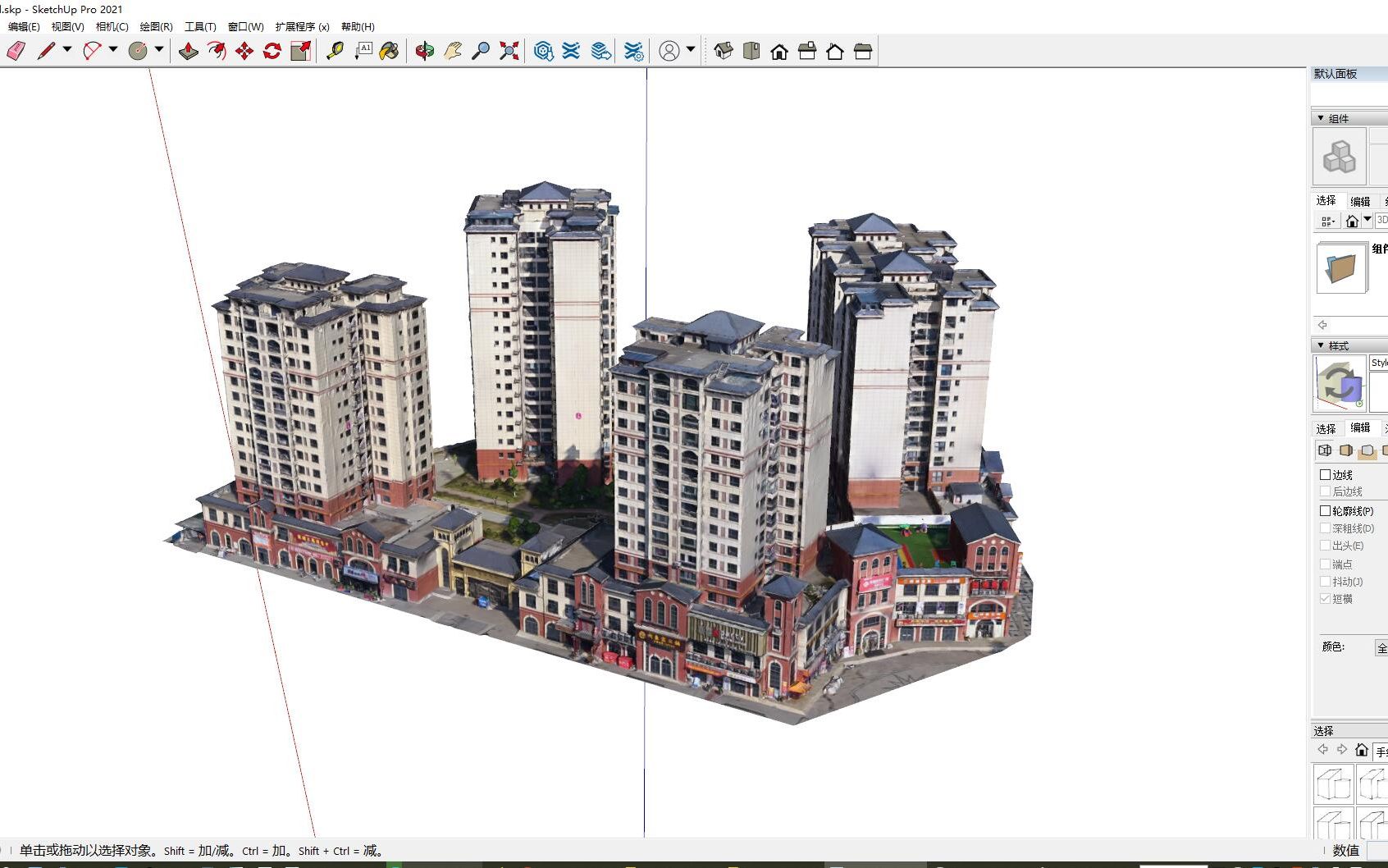Viewport: 1388px width, 868px height.
Task: Activate the Zoom Extents tool
Action: [509, 50]
